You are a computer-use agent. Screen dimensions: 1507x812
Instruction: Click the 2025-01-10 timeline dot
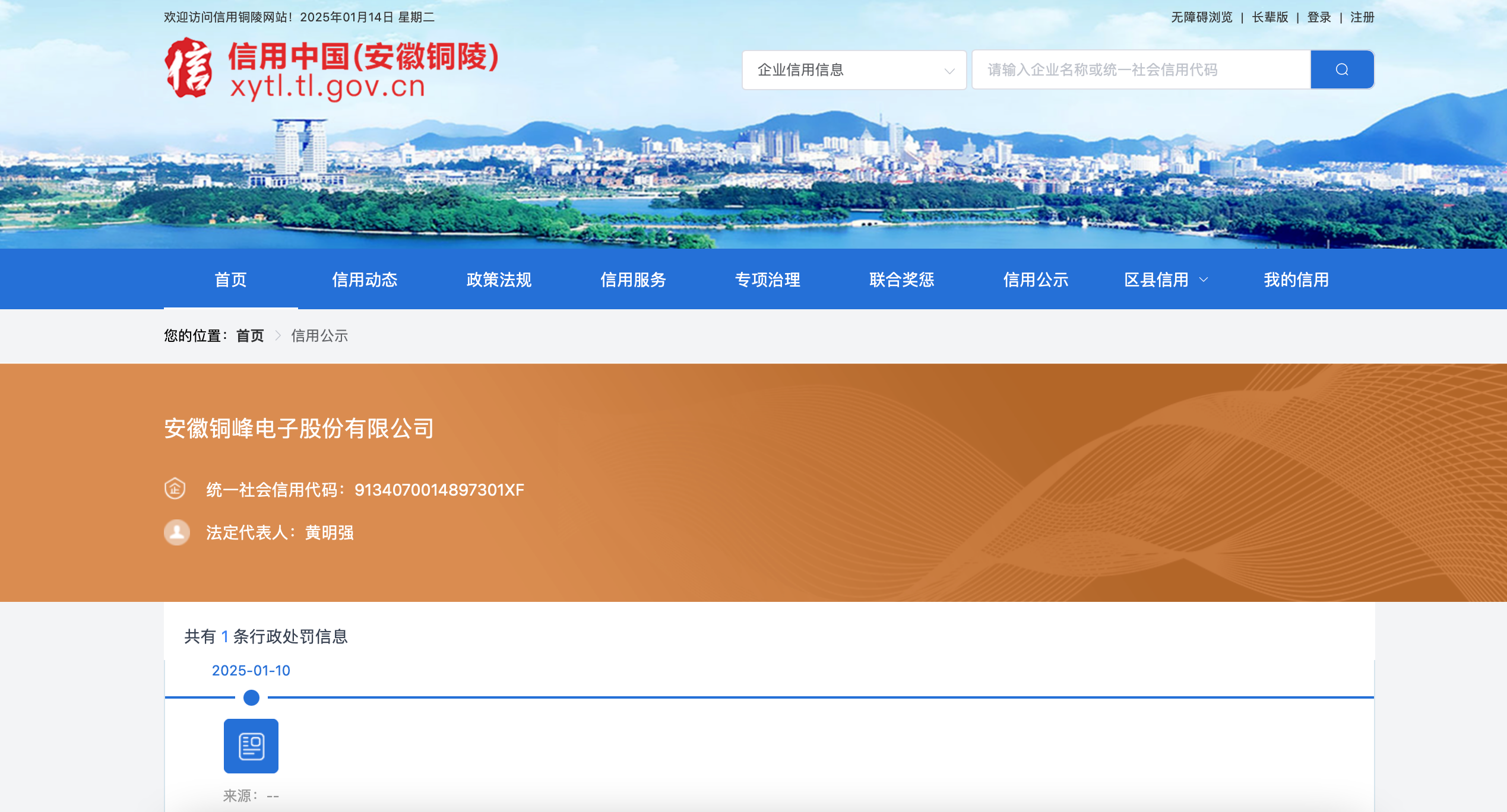click(251, 697)
